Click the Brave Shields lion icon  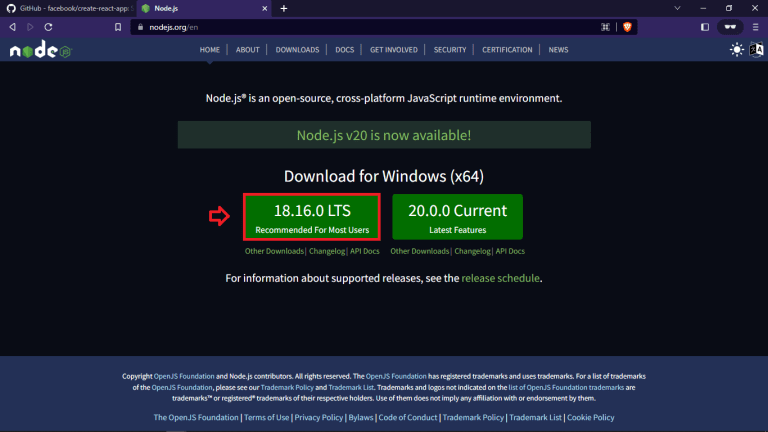pyautogui.click(x=627, y=27)
